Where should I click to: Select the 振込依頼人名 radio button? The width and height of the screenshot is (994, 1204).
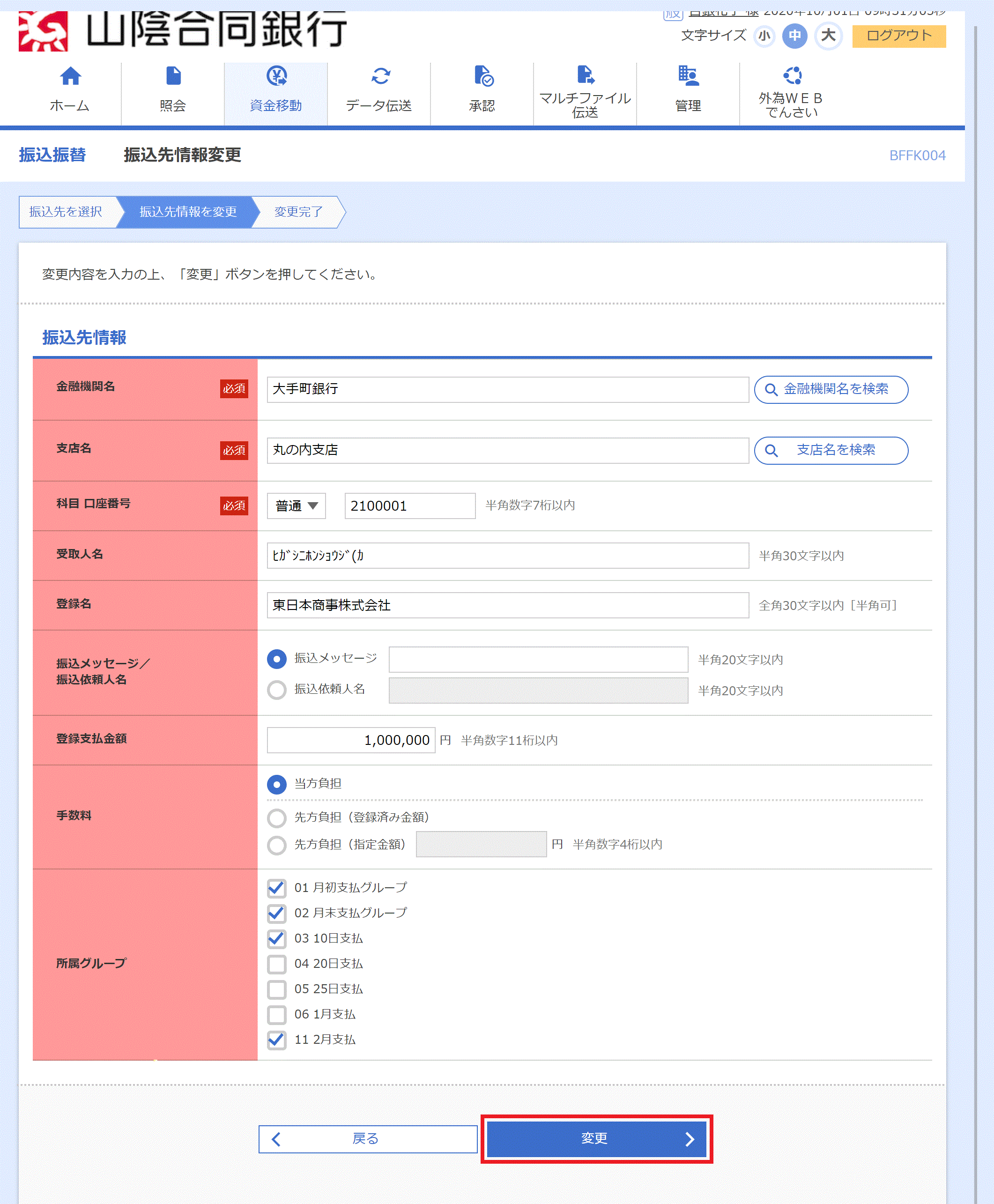coord(276,689)
